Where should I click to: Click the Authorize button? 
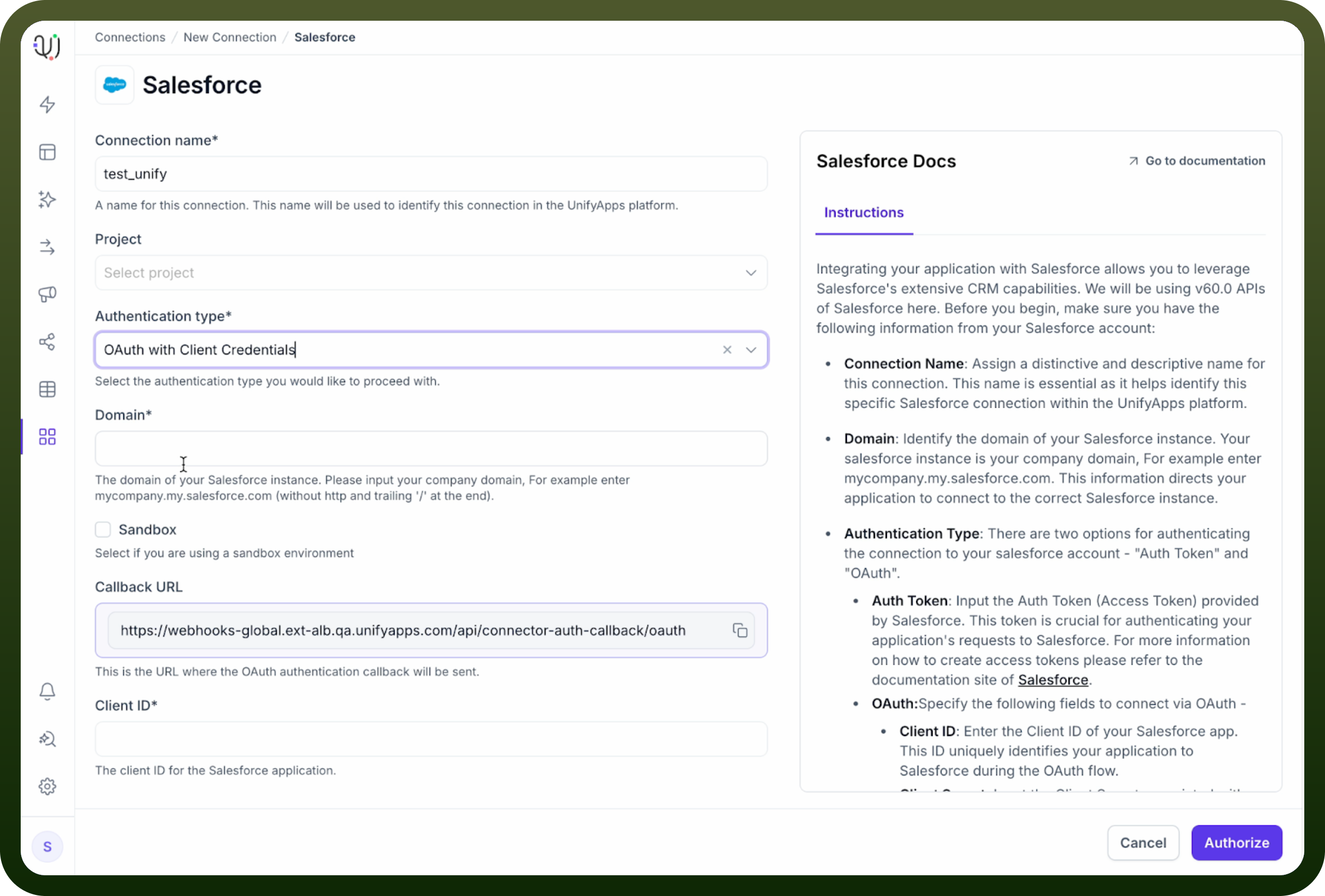(1236, 843)
